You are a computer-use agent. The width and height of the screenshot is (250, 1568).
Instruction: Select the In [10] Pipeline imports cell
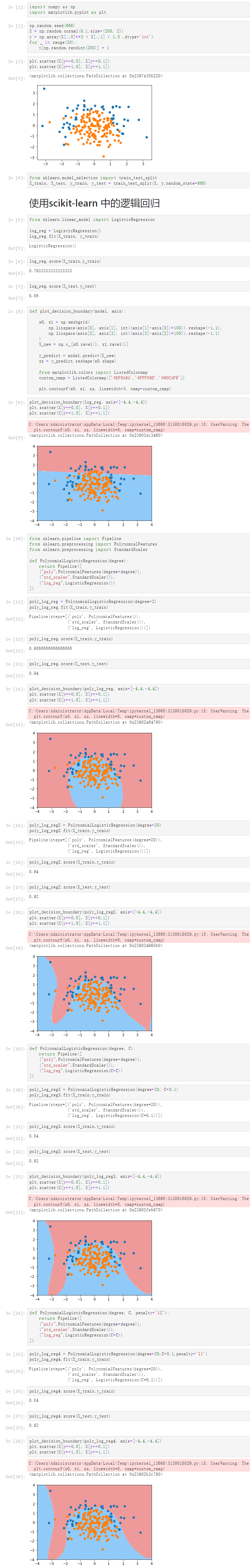pyautogui.click(x=139, y=563)
